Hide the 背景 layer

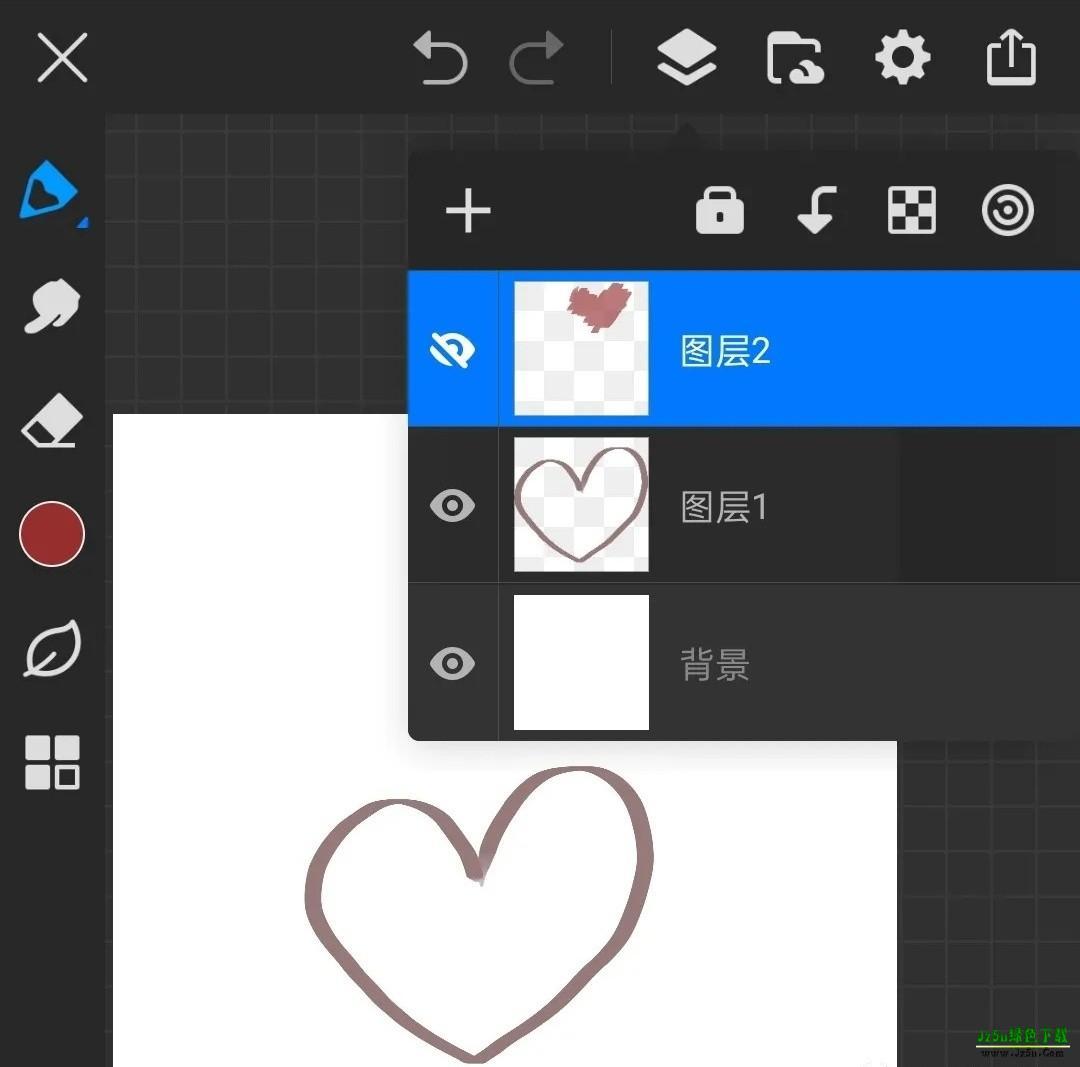[x=452, y=664]
